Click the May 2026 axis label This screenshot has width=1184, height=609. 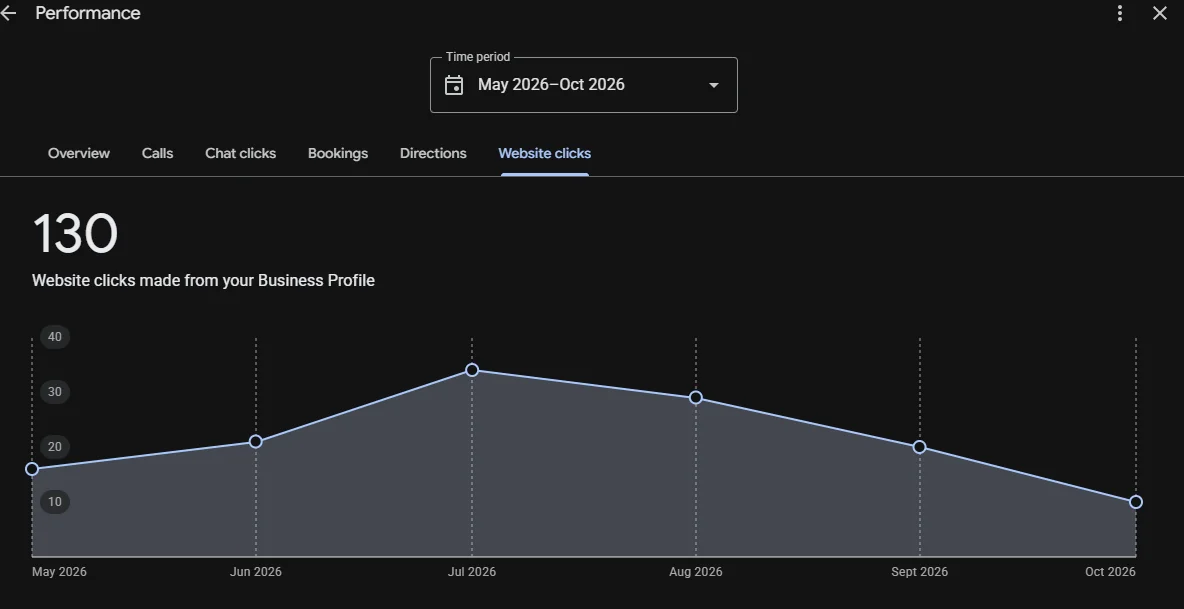[x=59, y=571]
